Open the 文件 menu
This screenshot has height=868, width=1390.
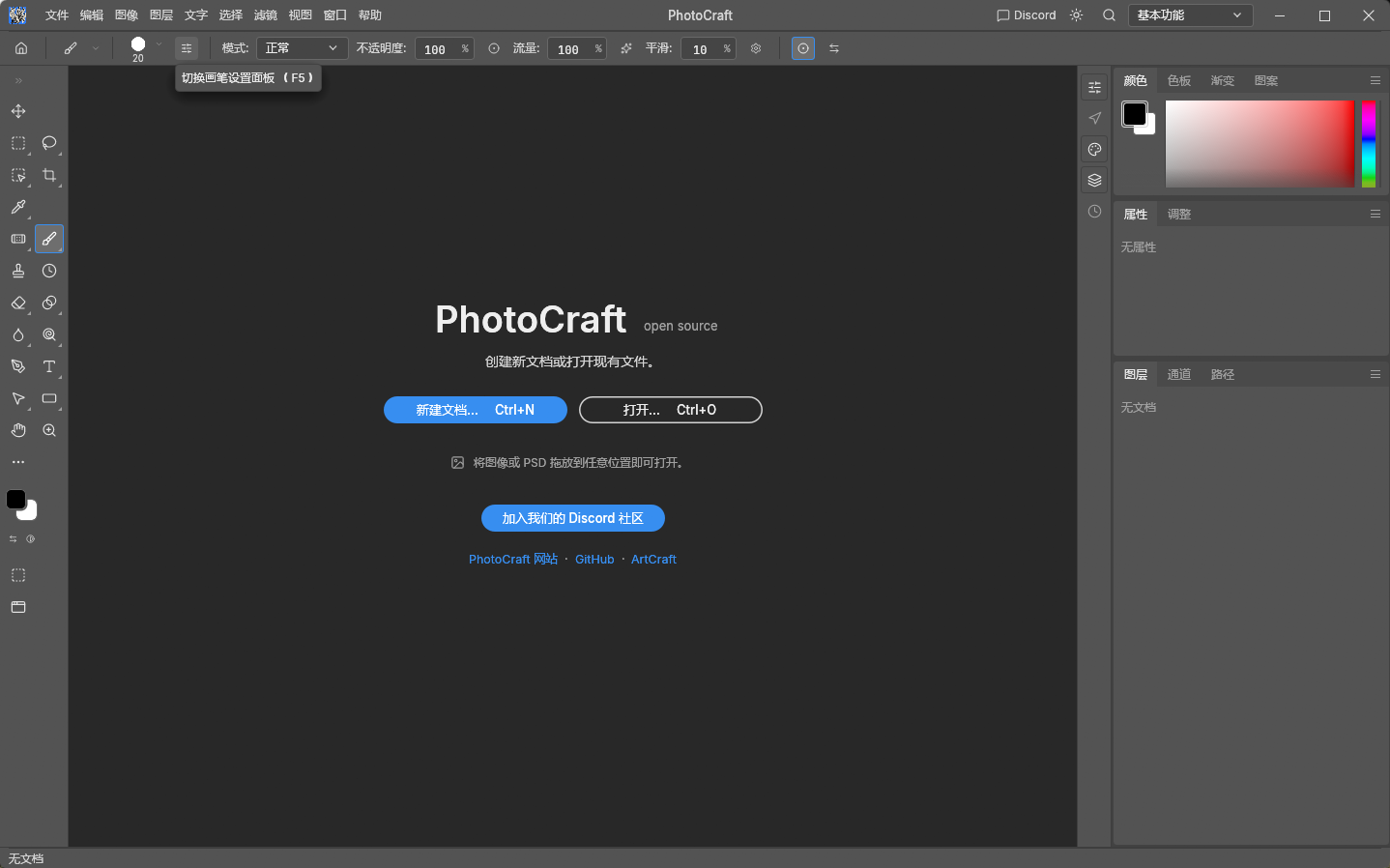pos(57,15)
